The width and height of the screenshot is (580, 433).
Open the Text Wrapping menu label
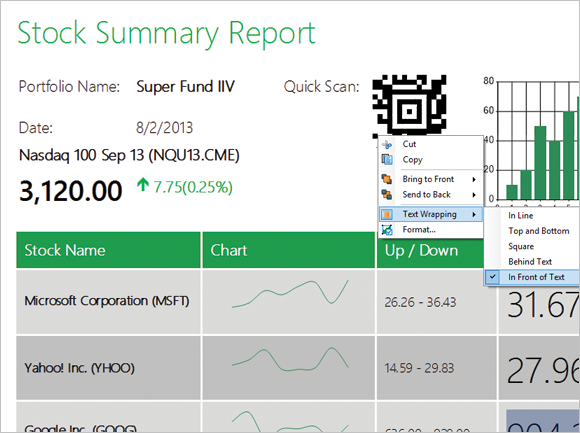(429, 214)
